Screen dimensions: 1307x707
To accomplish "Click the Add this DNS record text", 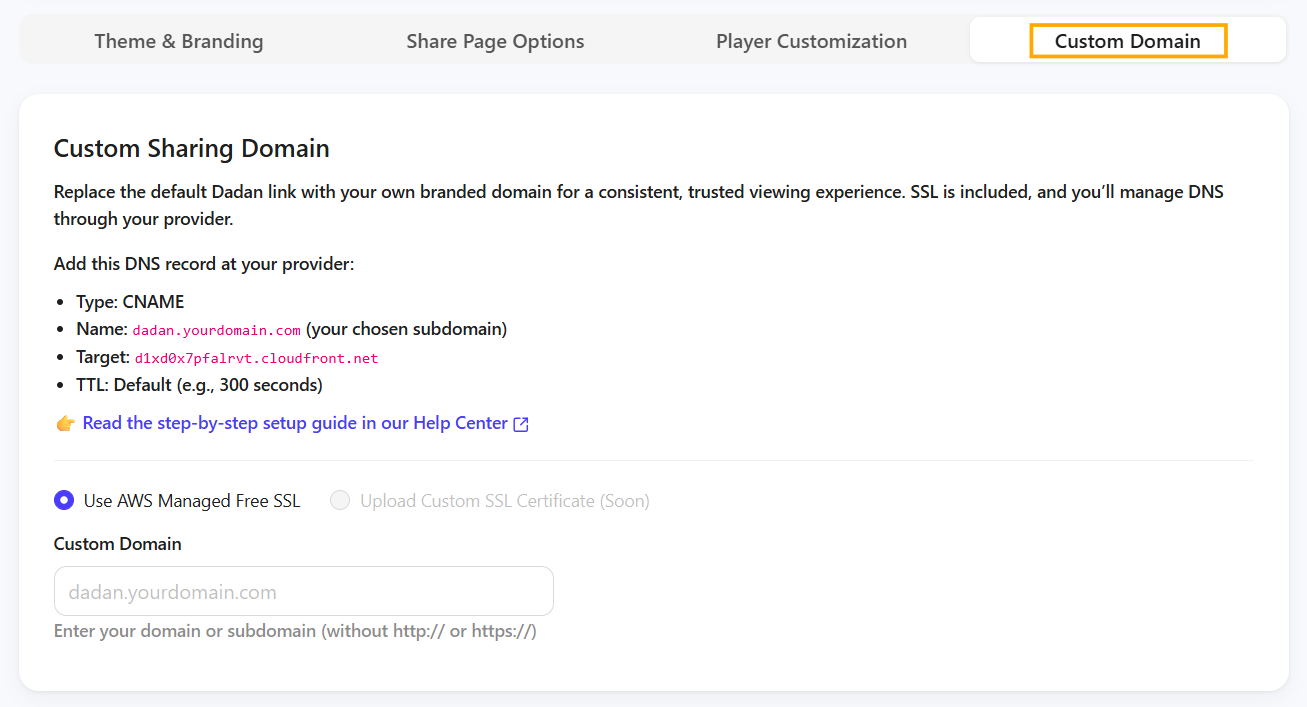I will (204, 264).
